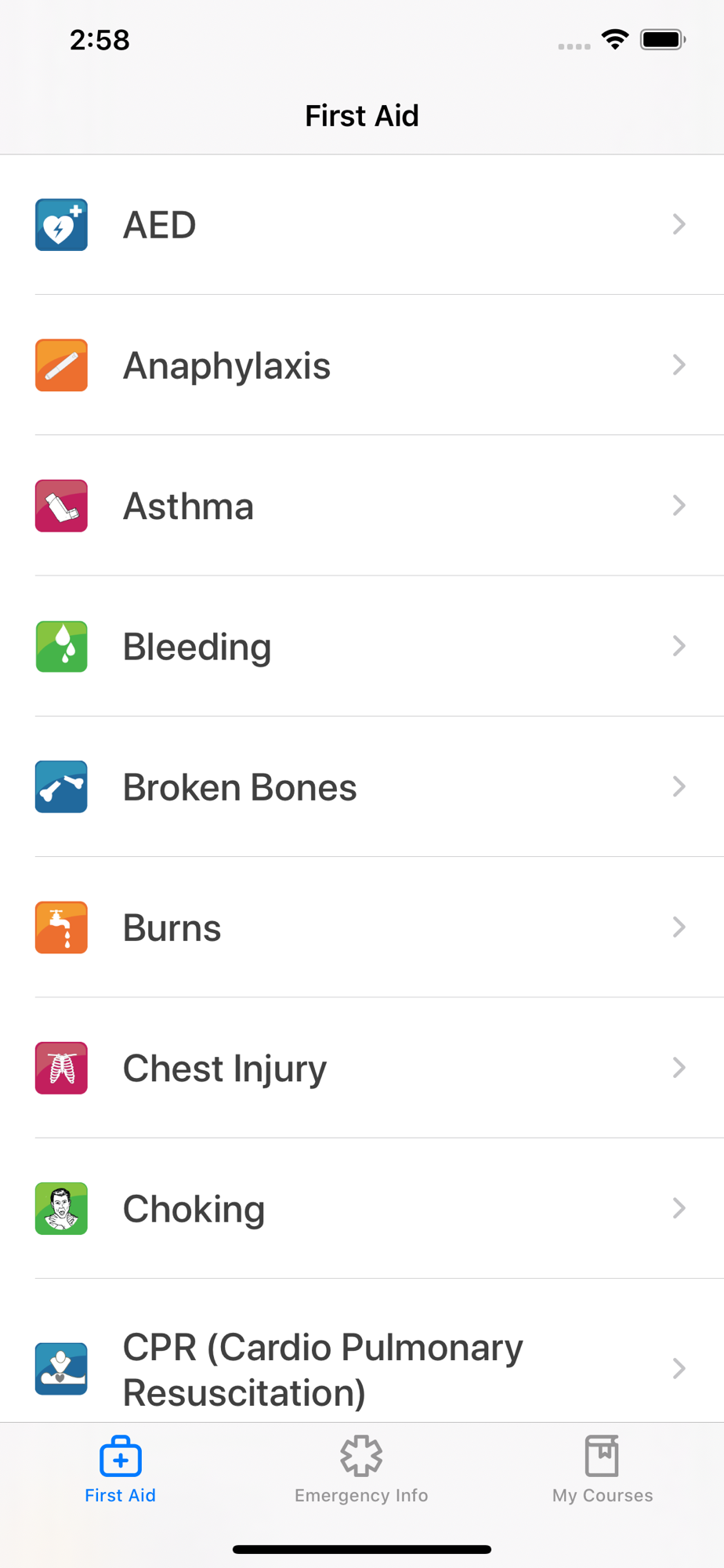Tap the Chest Injury ribcage icon
Image resolution: width=724 pixels, height=1568 pixels.
61,1068
